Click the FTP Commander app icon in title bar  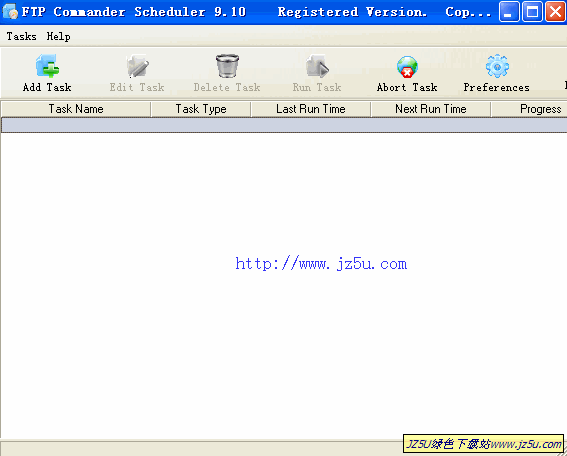[x=10, y=12]
